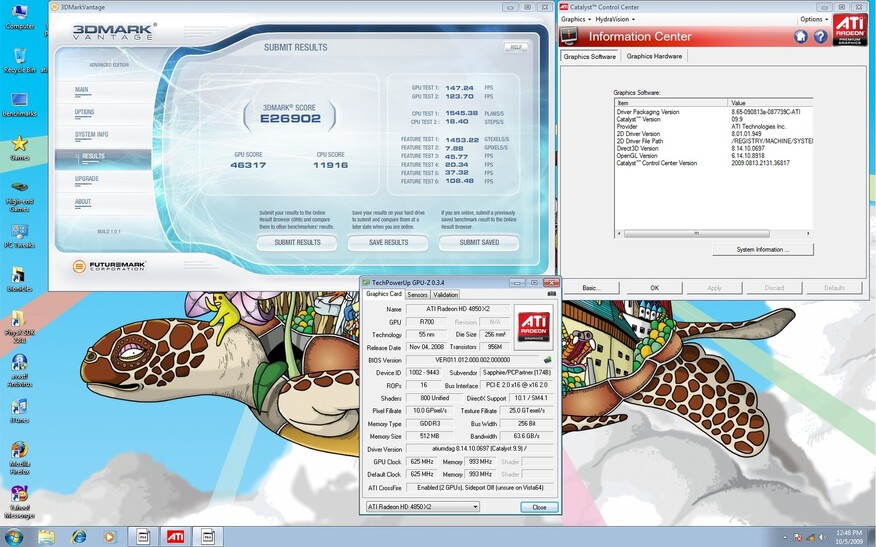This screenshot has width=876, height=547.
Task: Select the Games star desktop icon
Action: pyautogui.click(x=20, y=148)
